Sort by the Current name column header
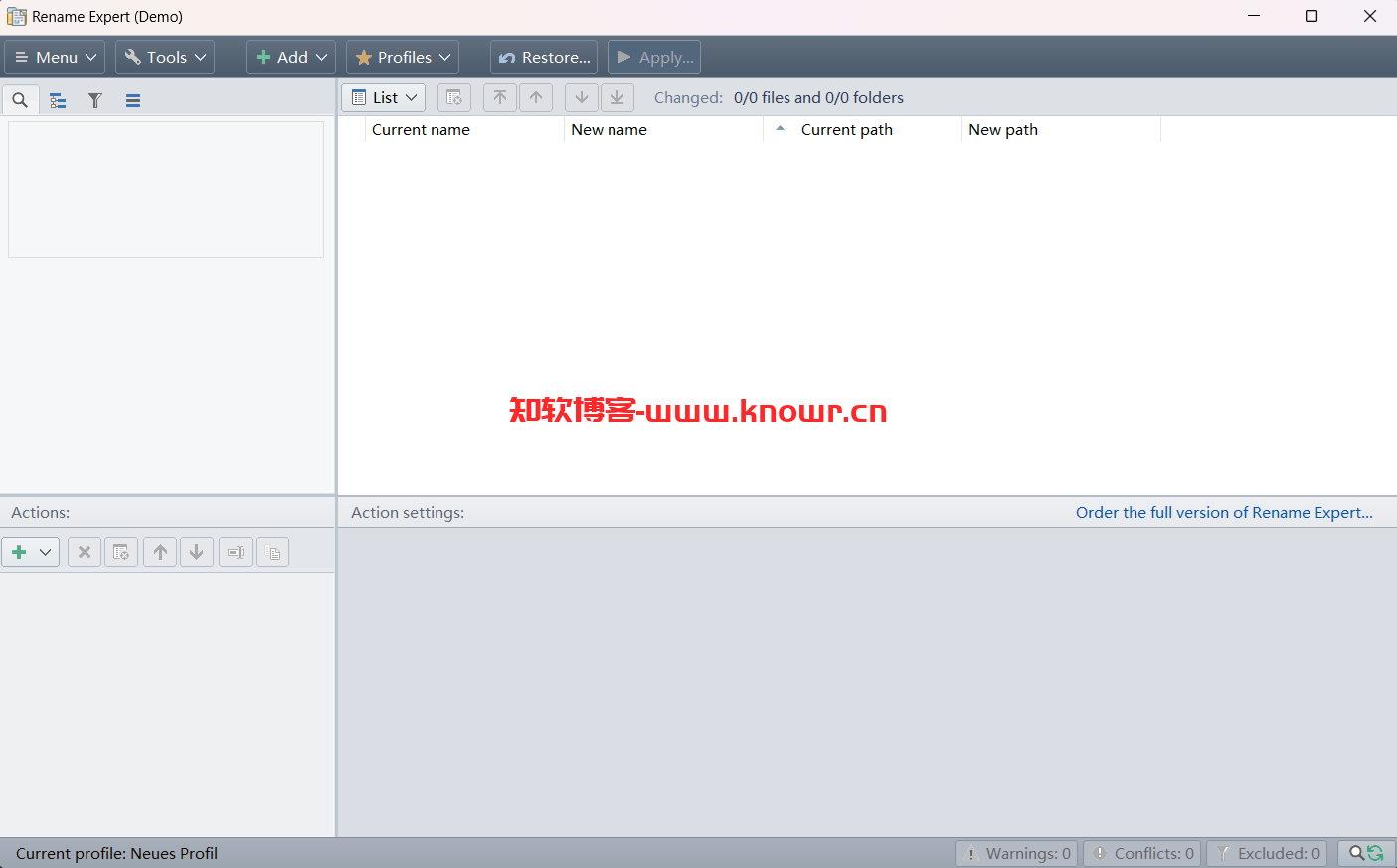Viewport: 1397px width, 868px height. coord(464,130)
